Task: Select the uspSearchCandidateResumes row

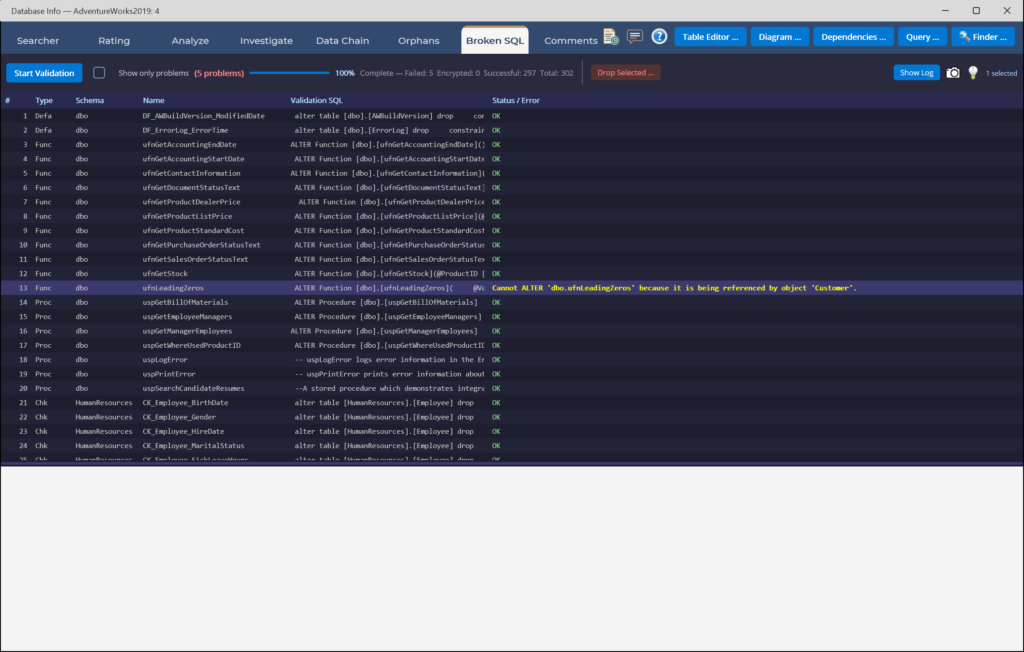Action: [x=512, y=388]
